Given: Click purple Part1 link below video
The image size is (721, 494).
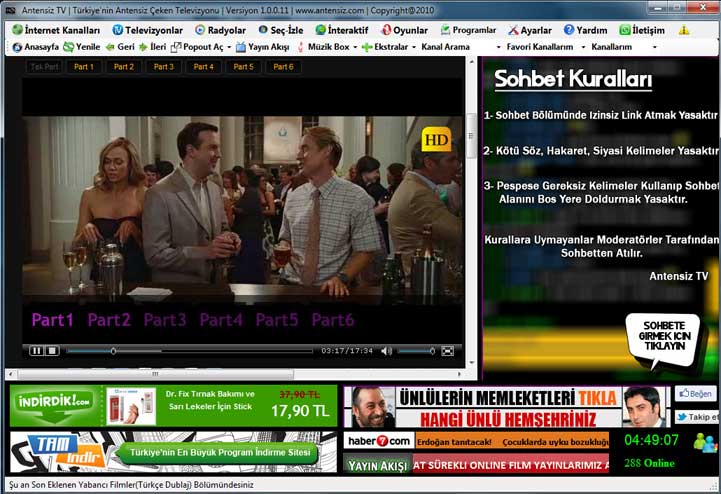Looking at the screenshot, I should click(x=52, y=320).
